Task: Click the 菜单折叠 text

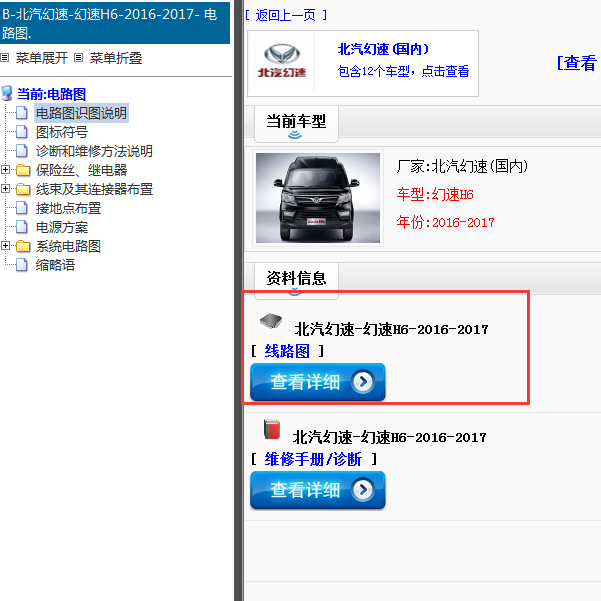Action: click(x=116, y=58)
